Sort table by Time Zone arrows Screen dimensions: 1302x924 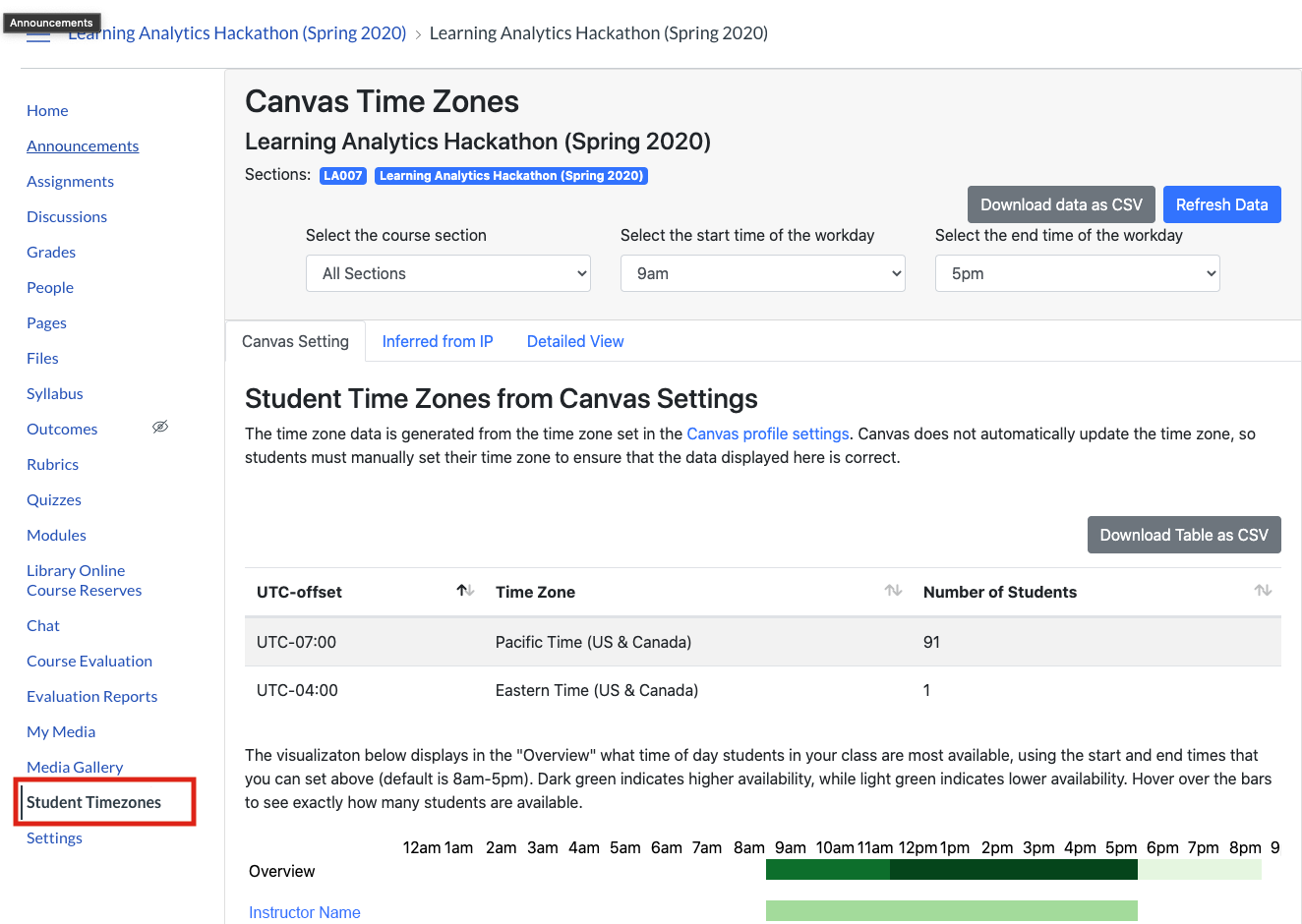coord(893,591)
